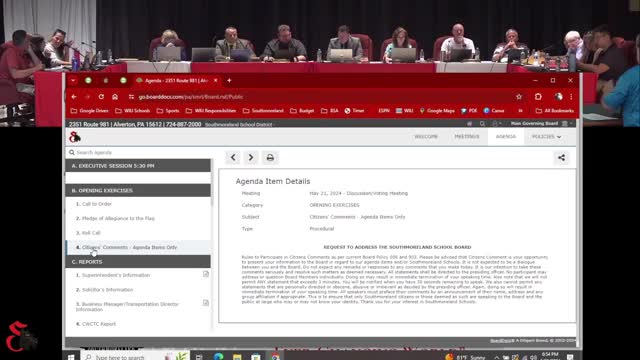Screen dimensions: 640x360
Task: Open the Meetings tab
Action: pos(467,137)
